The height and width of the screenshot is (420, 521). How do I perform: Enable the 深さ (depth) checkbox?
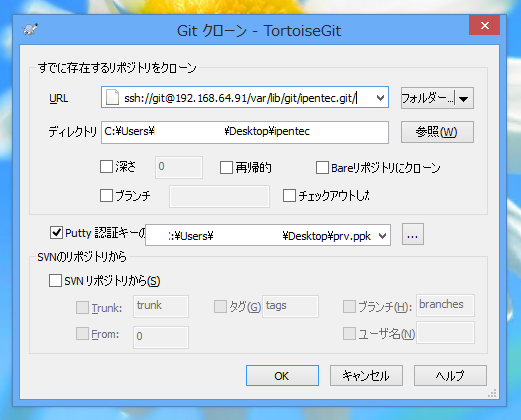pos(106,166)
